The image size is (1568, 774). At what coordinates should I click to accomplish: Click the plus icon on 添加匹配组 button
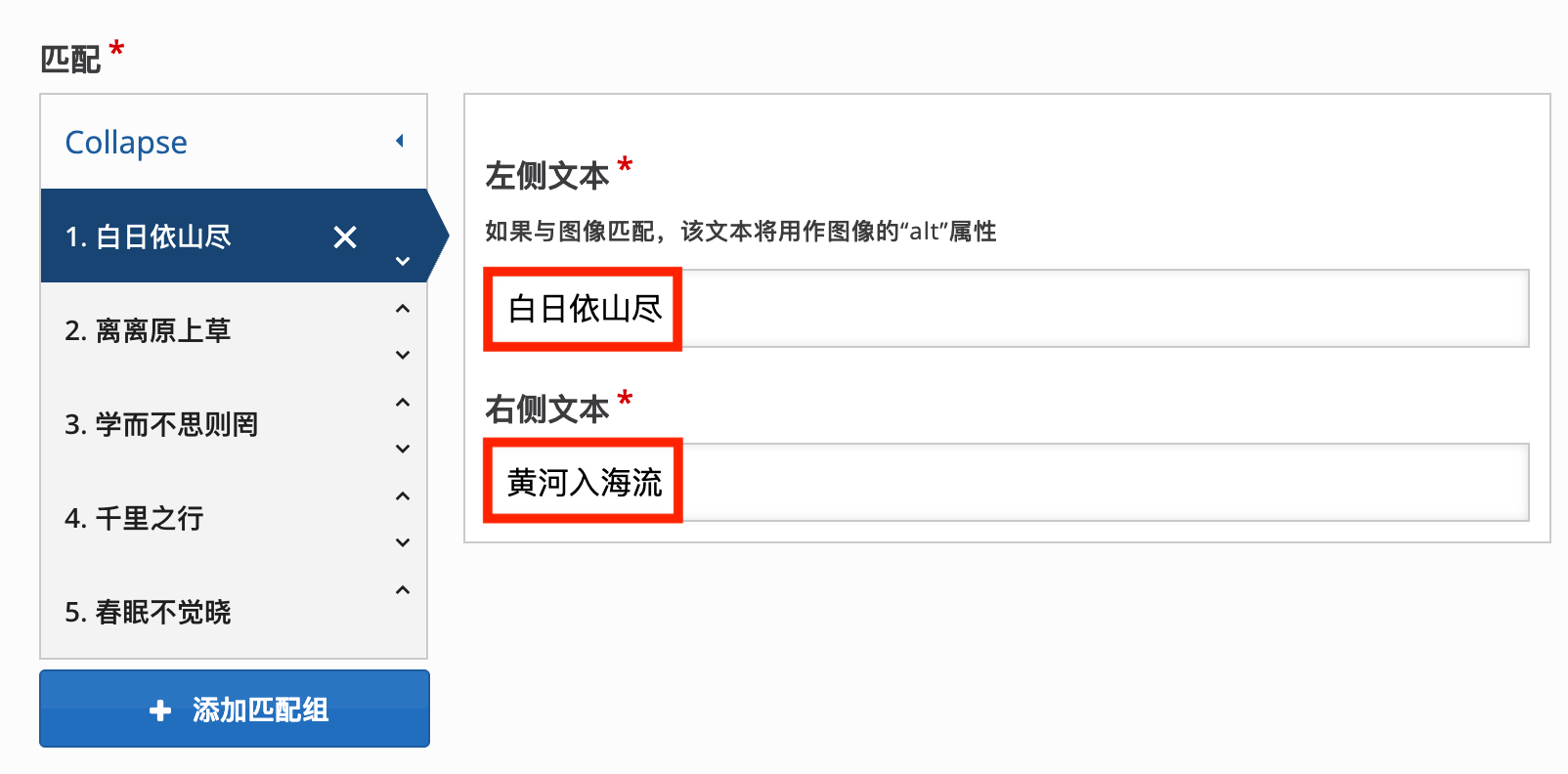pyautogui.click(x=159, y=709)
